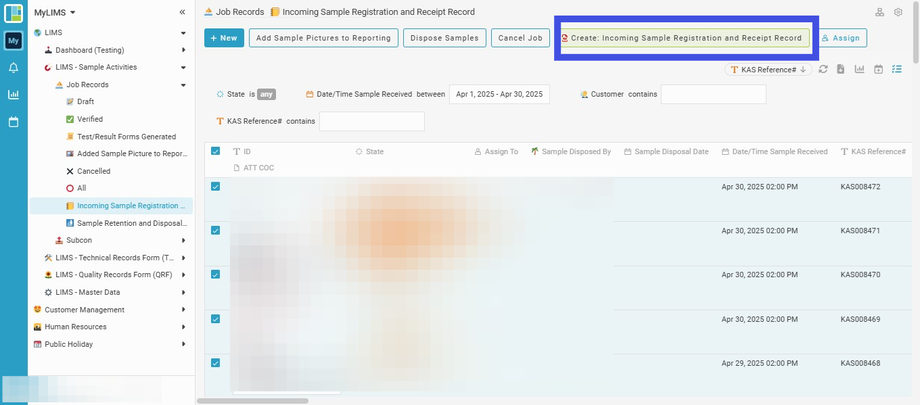The image size is (920, 405).
Task: Open the analytics chart icon in left rail
Action: coord(13,94)
